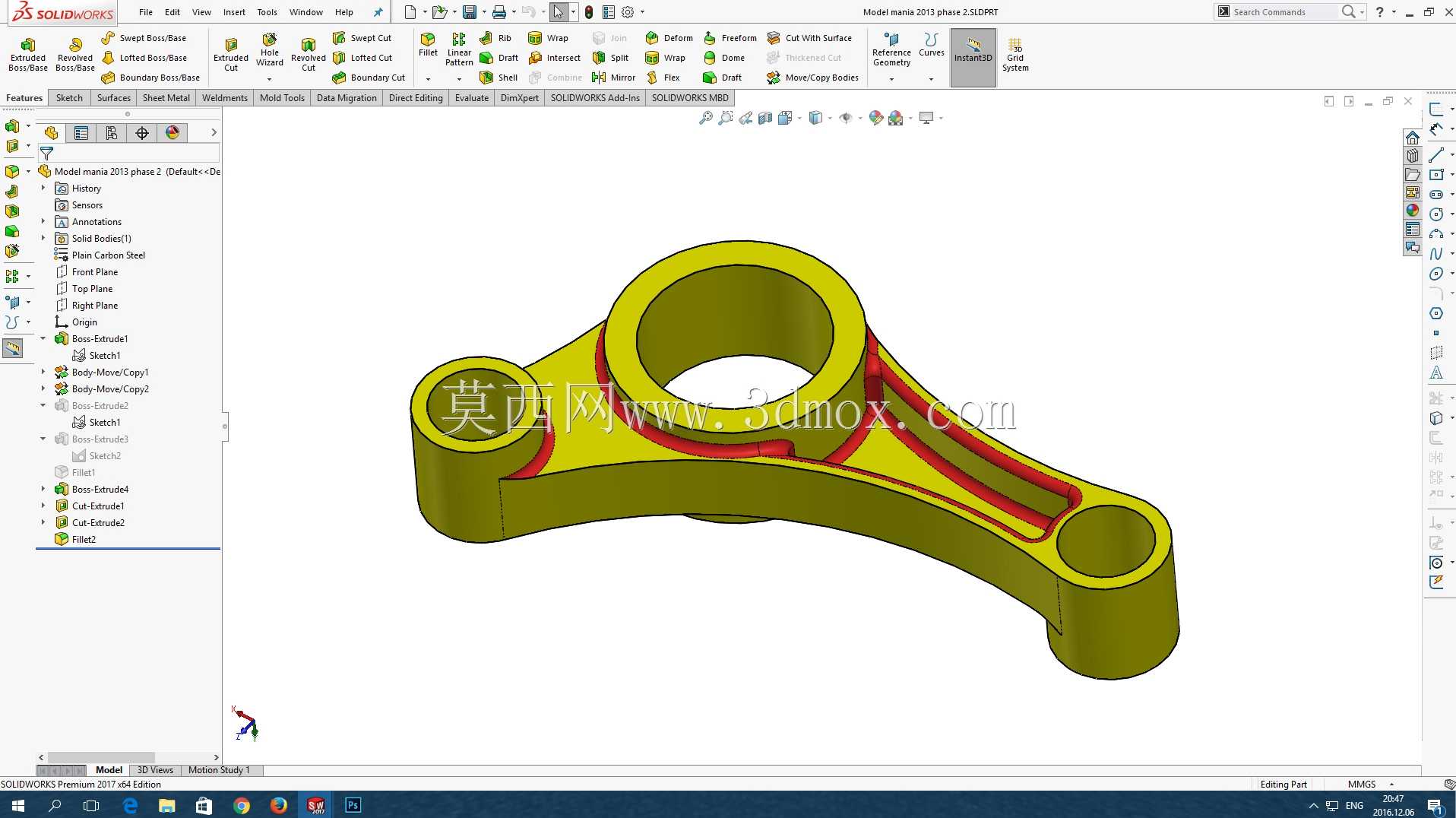Choose the Freeform tool
The image size is (1456, 818).
[x=730, y=38]
